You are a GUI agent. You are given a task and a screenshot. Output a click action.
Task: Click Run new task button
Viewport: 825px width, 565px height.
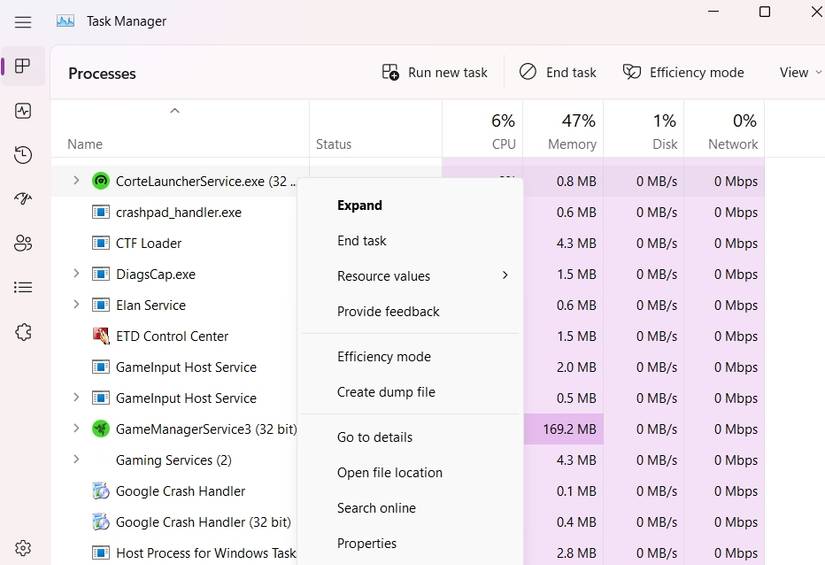435,72
